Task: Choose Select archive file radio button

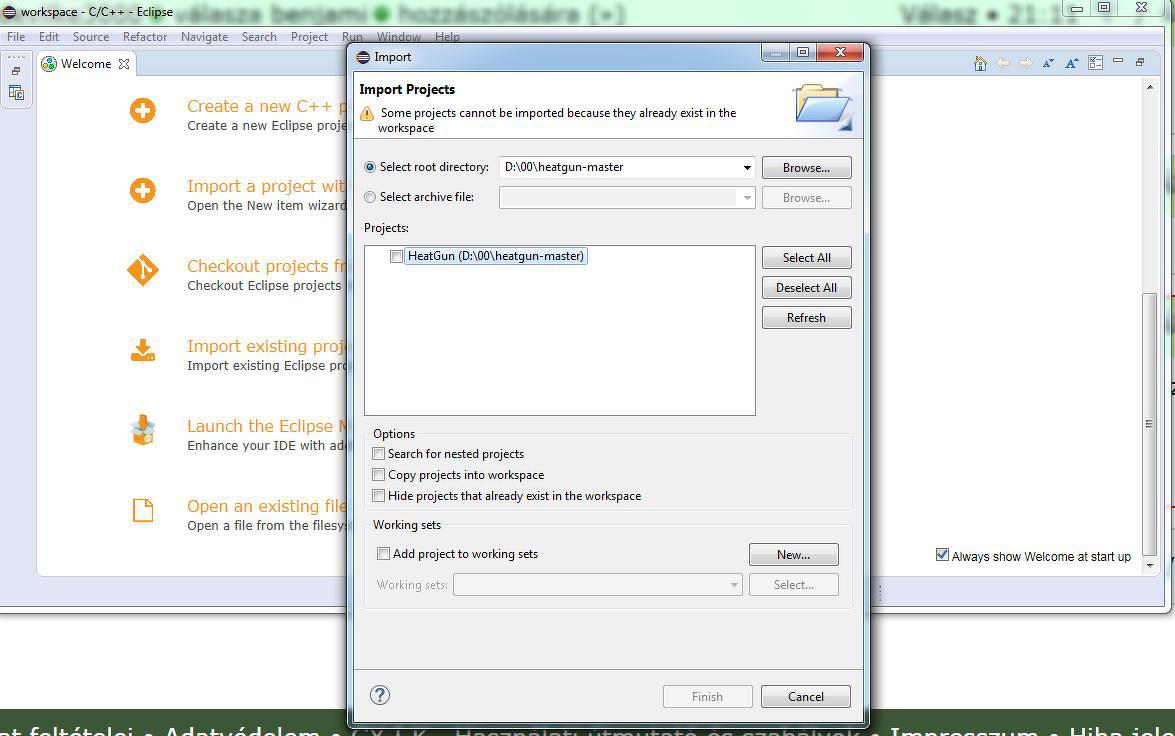Action: [369, 197]
